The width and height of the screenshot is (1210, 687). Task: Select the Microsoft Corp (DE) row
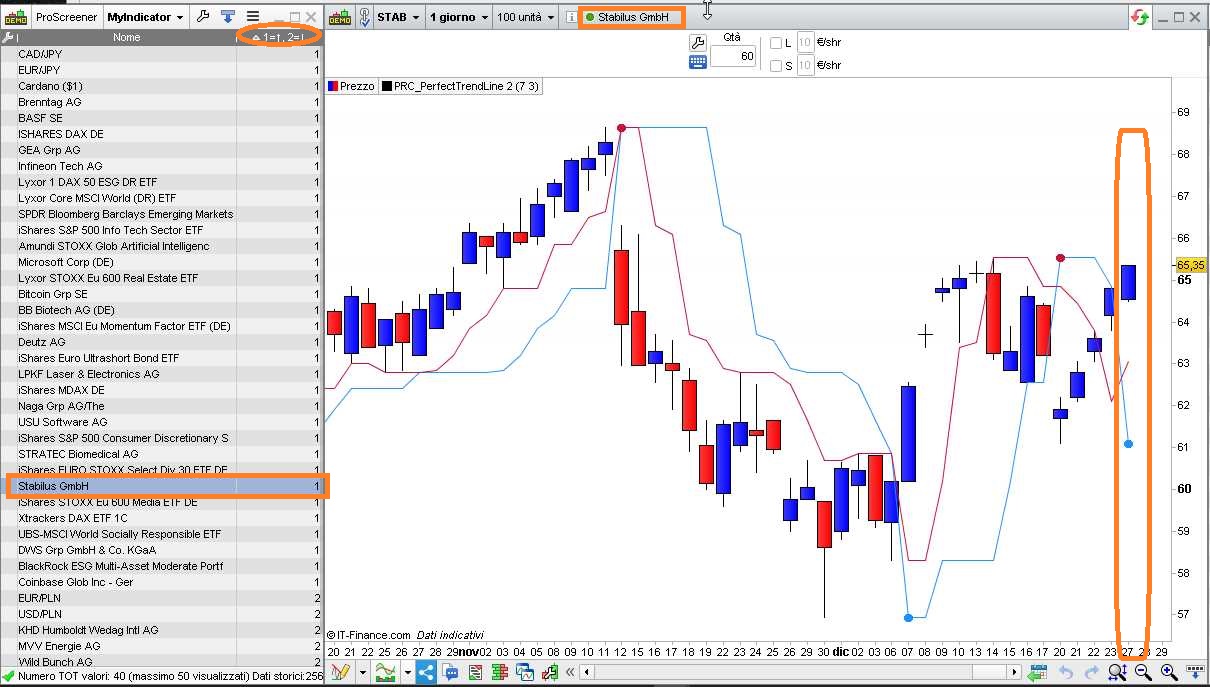point(162,262)
